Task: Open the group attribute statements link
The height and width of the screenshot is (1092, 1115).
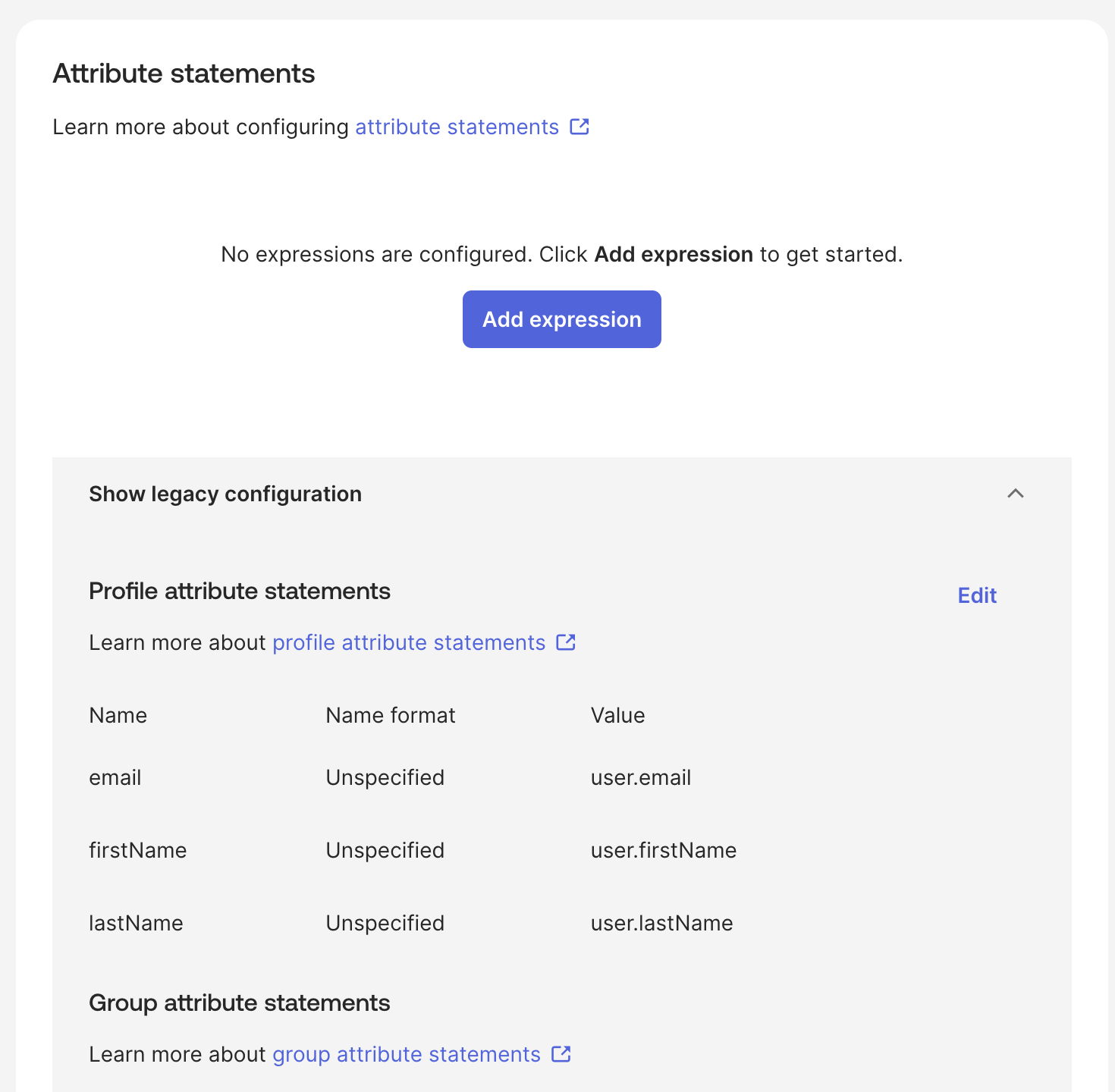Action: pos(407,1055)
